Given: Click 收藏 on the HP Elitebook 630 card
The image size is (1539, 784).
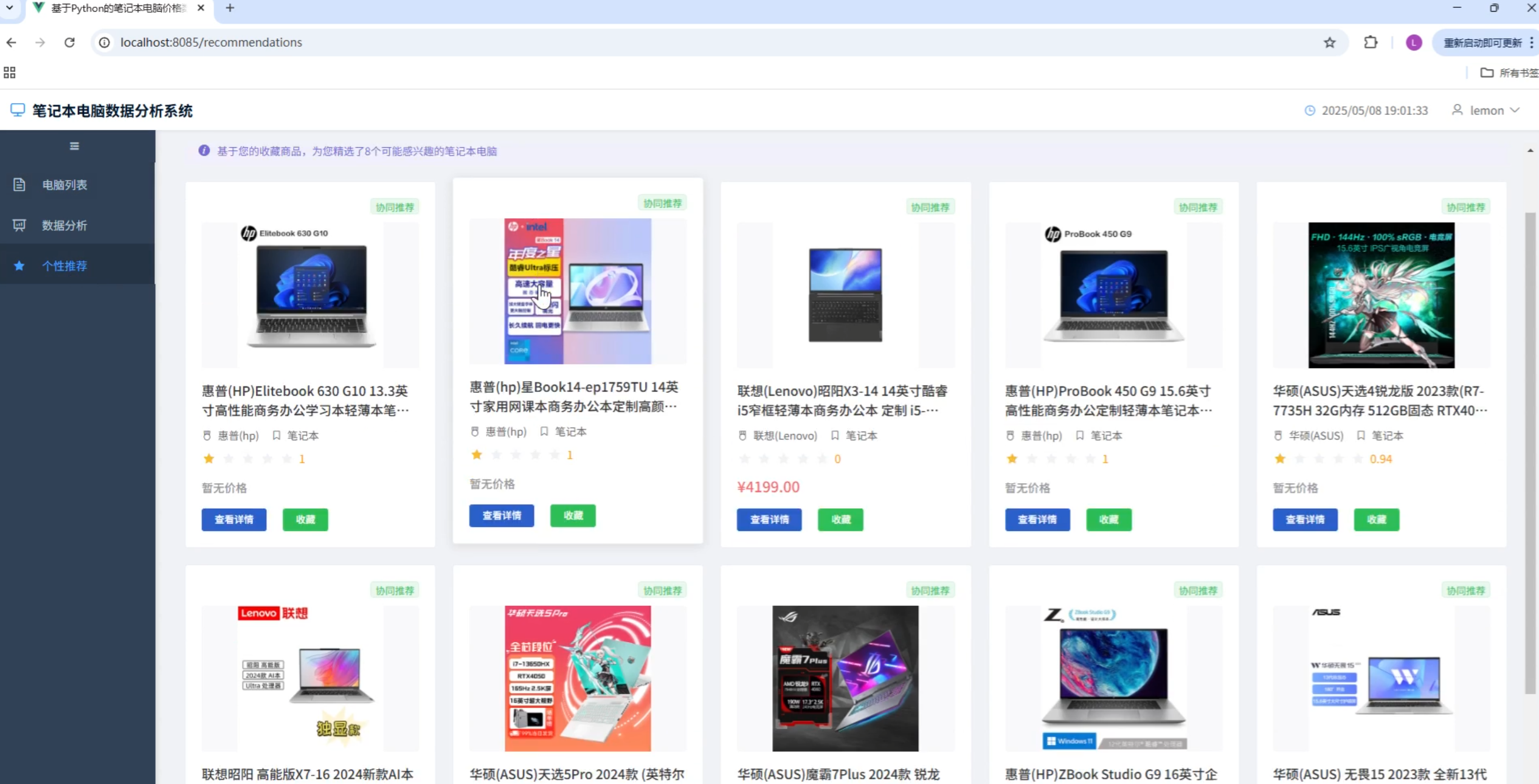Looking at the screenshot, I should [x=305, y=520].
